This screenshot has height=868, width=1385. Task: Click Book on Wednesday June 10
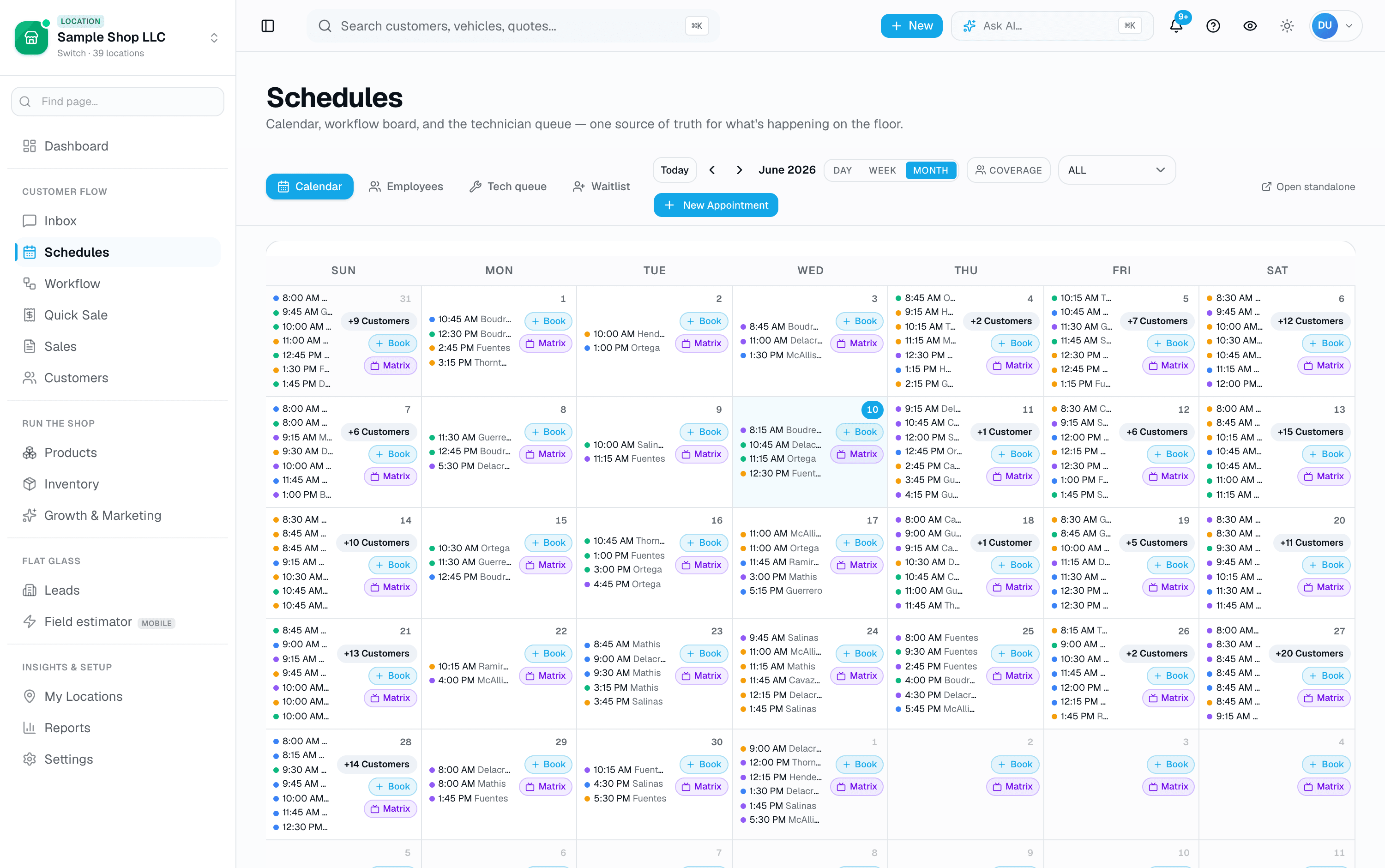[x=859, y=432]
